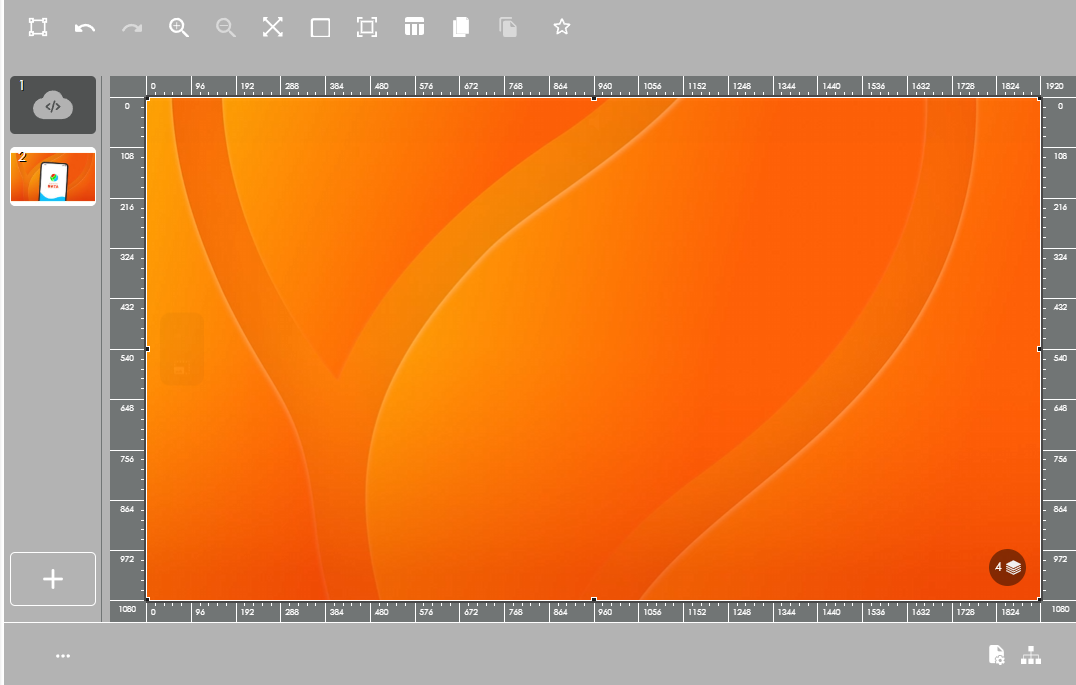Open the three-dots more options menu

point(63,656)
